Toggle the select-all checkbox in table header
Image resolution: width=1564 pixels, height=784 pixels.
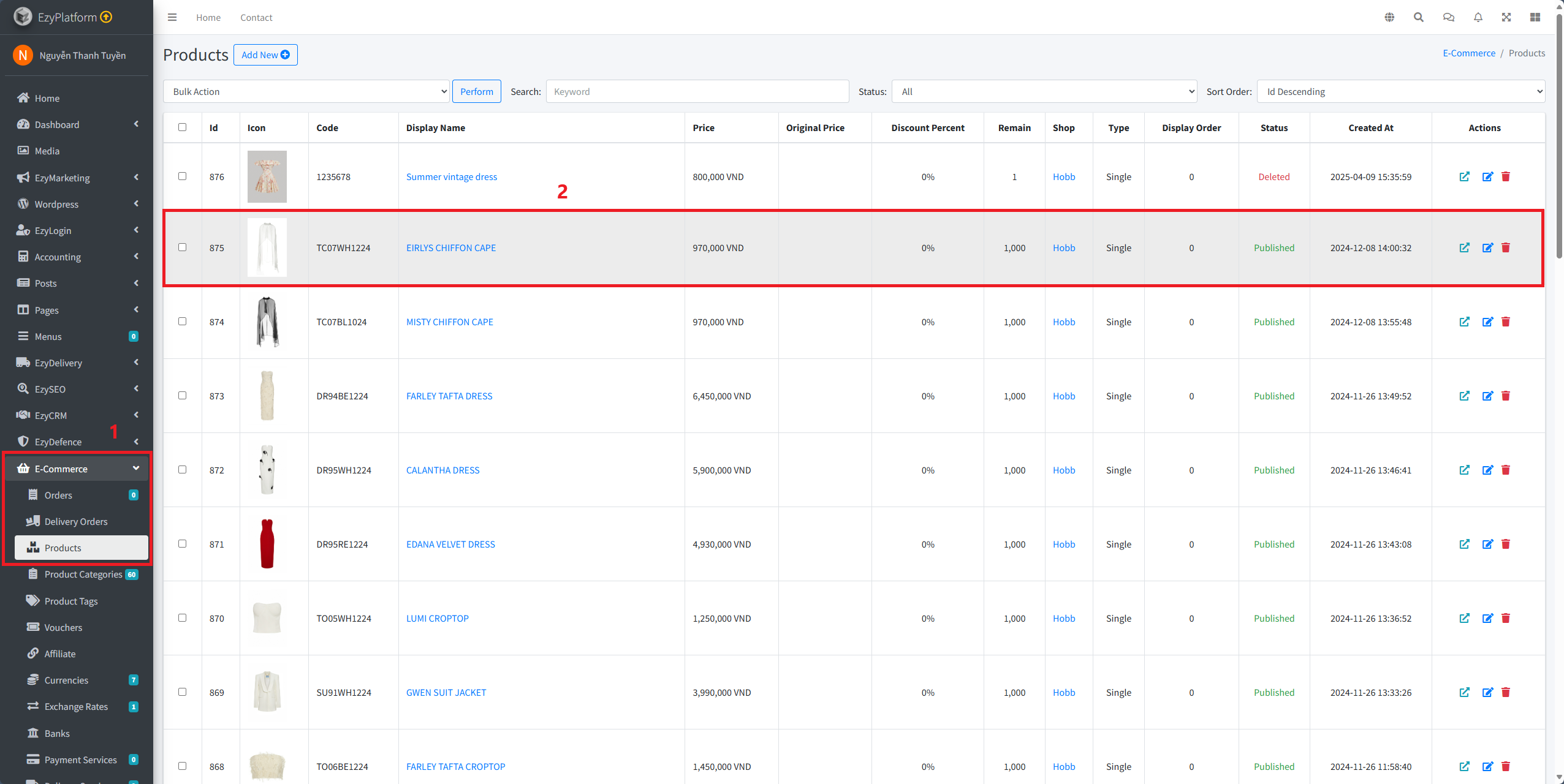[182, 127]
